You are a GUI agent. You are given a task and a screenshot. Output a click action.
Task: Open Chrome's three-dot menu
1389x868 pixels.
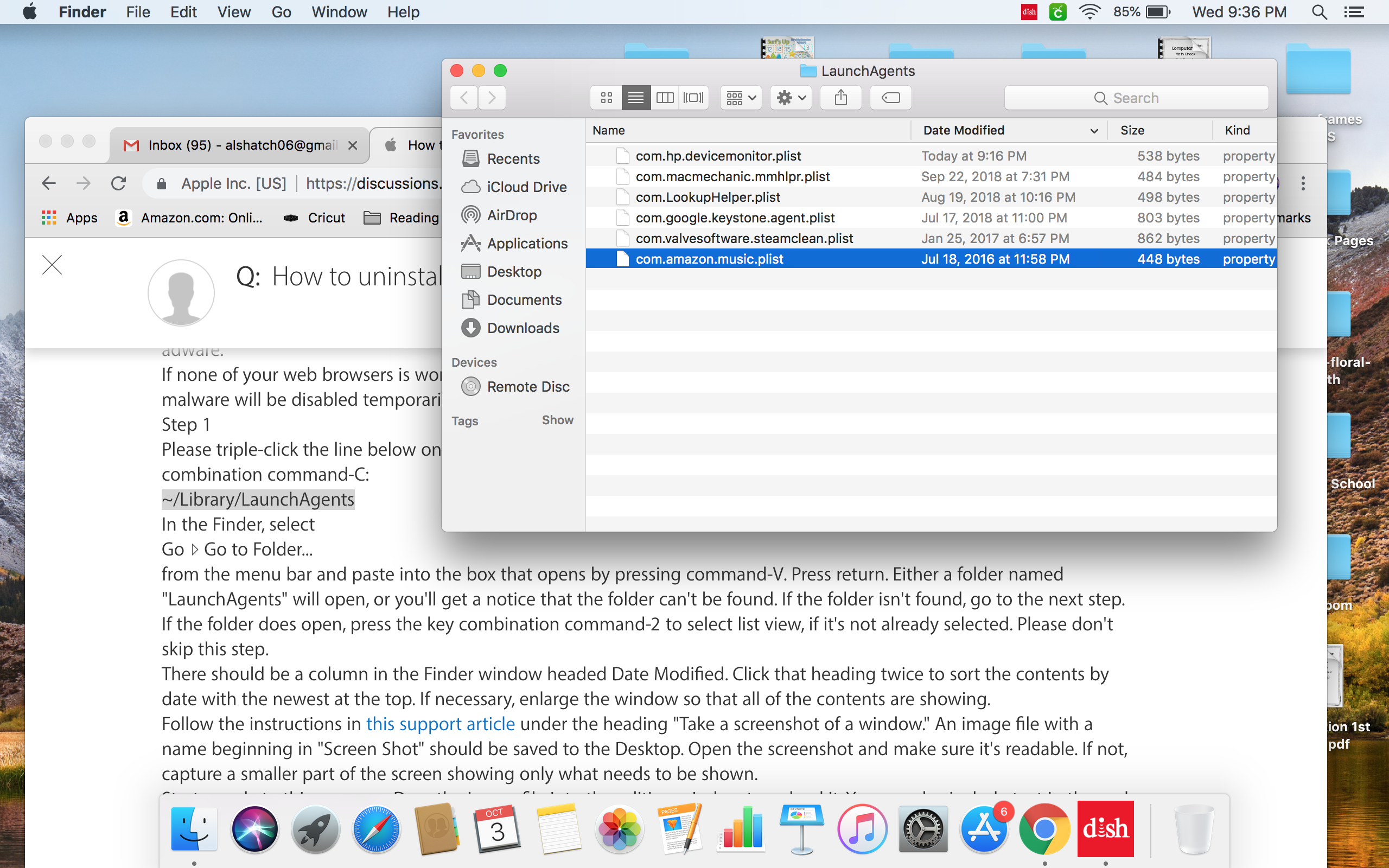tap(1303, 184)
